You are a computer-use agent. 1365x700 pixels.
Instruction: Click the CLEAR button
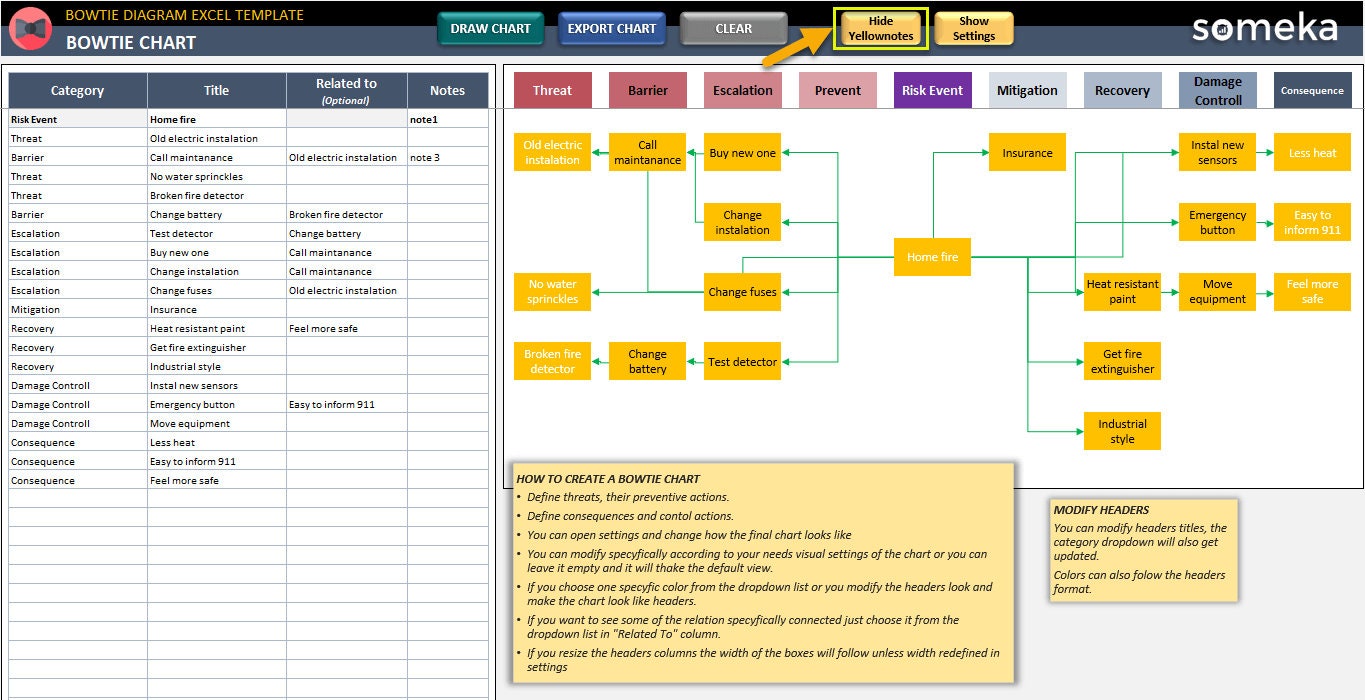coord(733,29)
